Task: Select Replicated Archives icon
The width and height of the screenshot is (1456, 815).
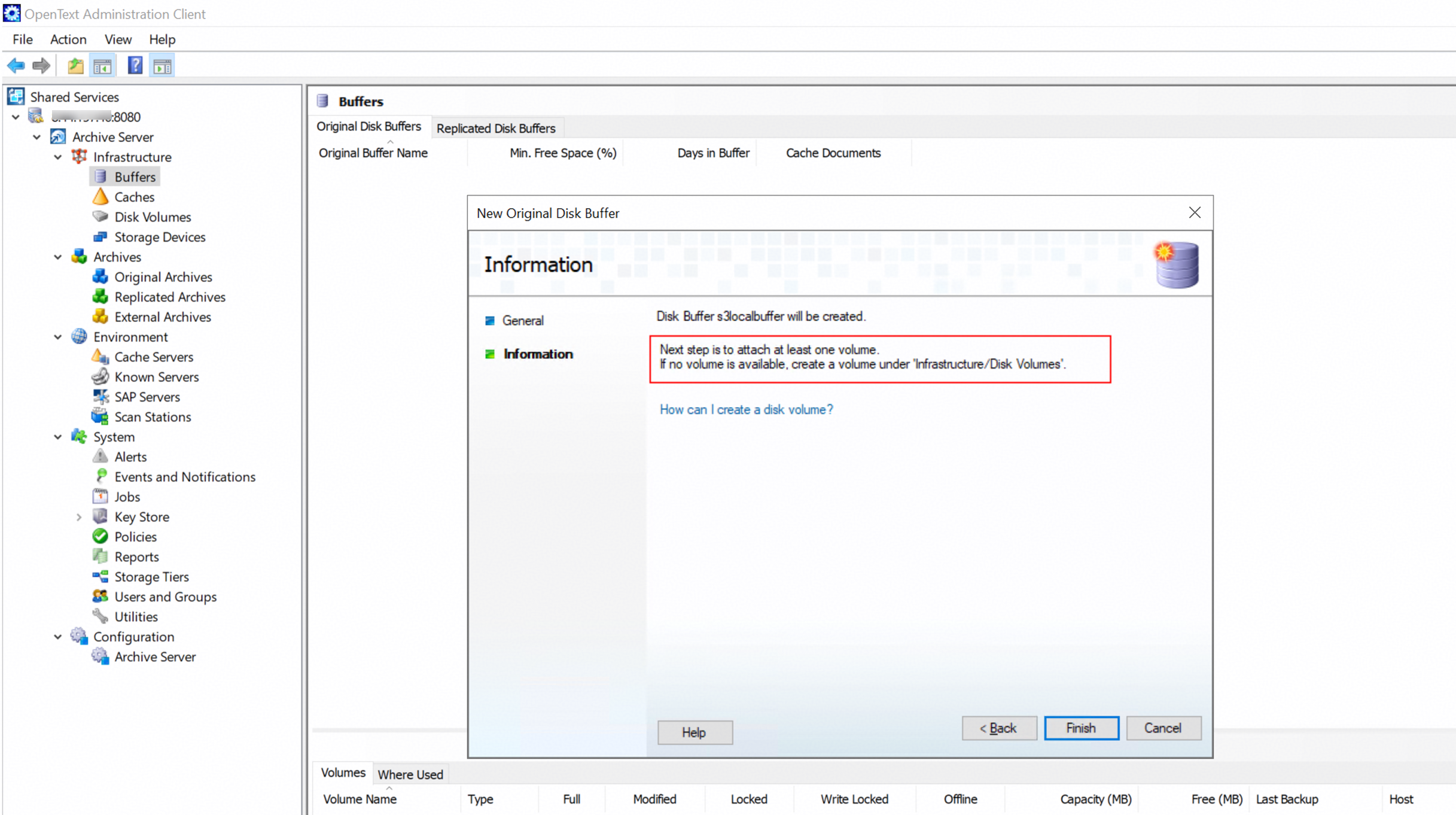Action: [100, 297]
